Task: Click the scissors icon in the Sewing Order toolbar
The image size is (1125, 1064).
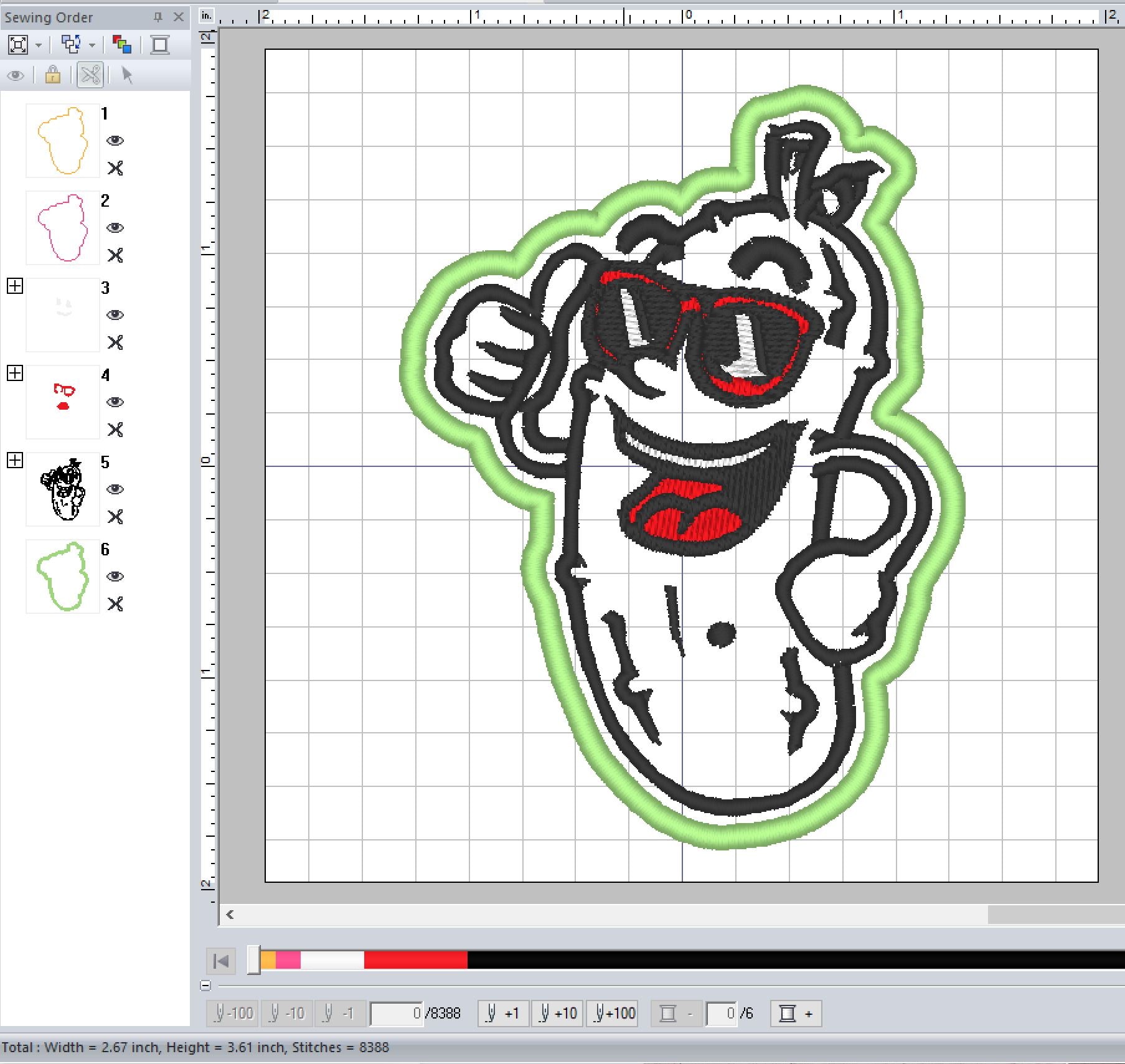Action: pyautogui.click(x=90, y=75)
